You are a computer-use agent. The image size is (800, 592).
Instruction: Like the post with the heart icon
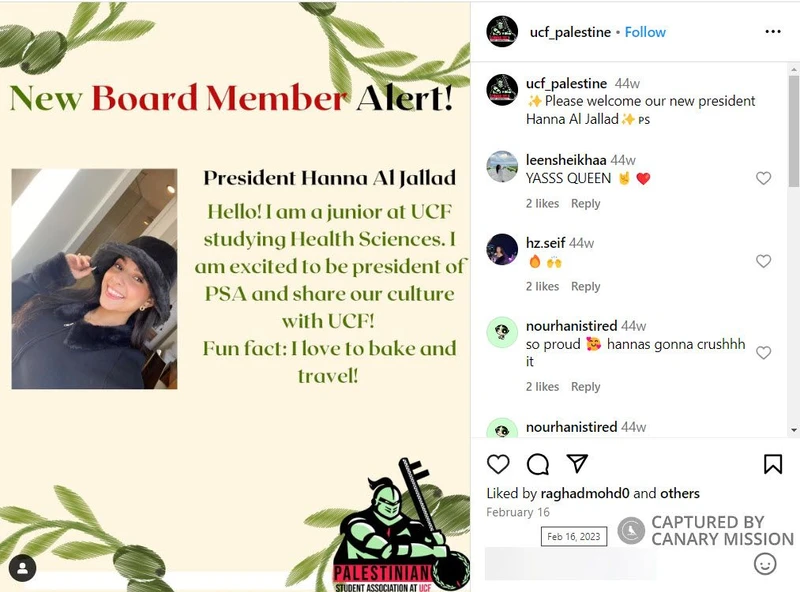pos(498,464)
